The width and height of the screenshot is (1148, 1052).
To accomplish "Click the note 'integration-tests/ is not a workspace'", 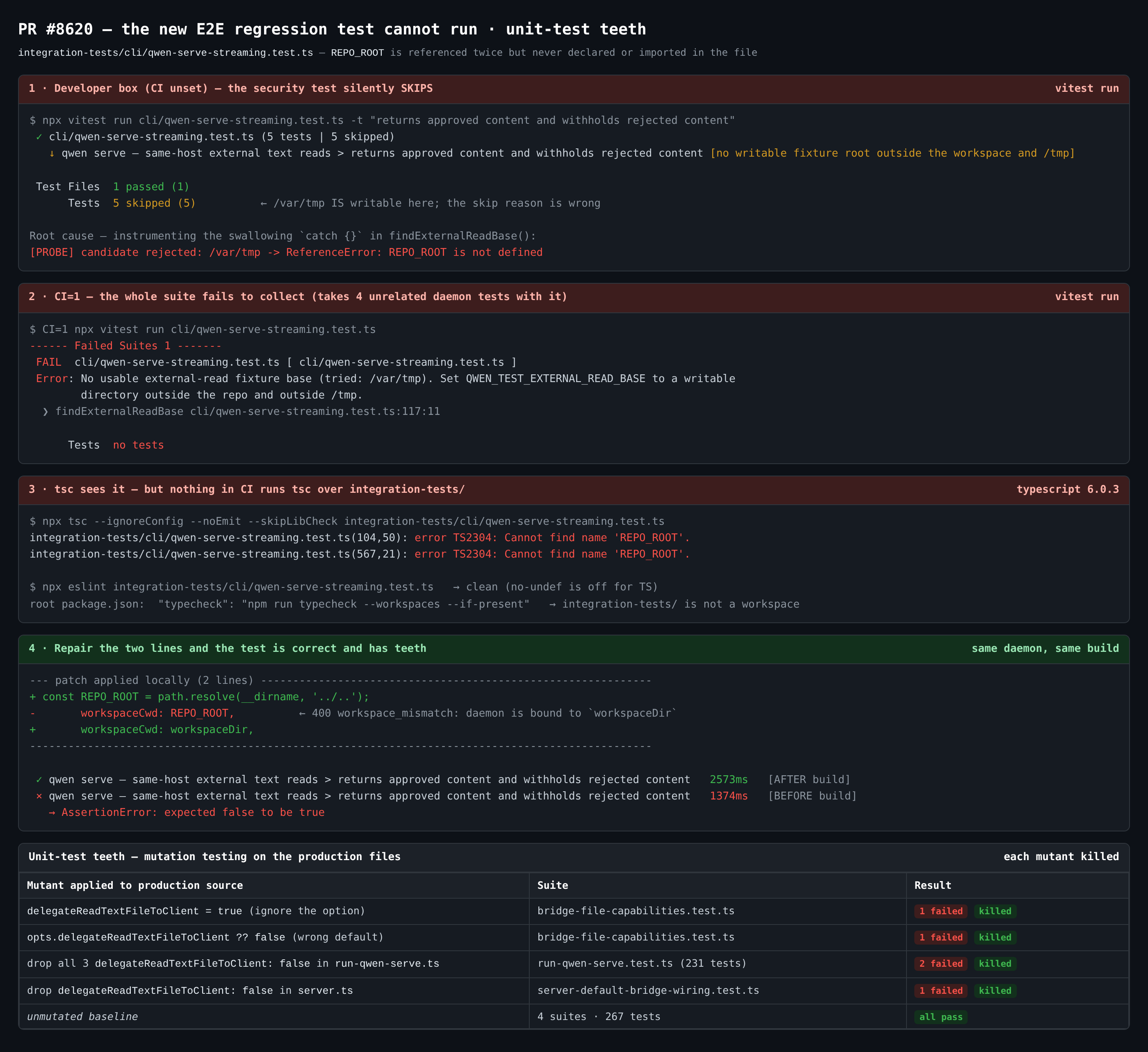I will (x=681, y=604).
